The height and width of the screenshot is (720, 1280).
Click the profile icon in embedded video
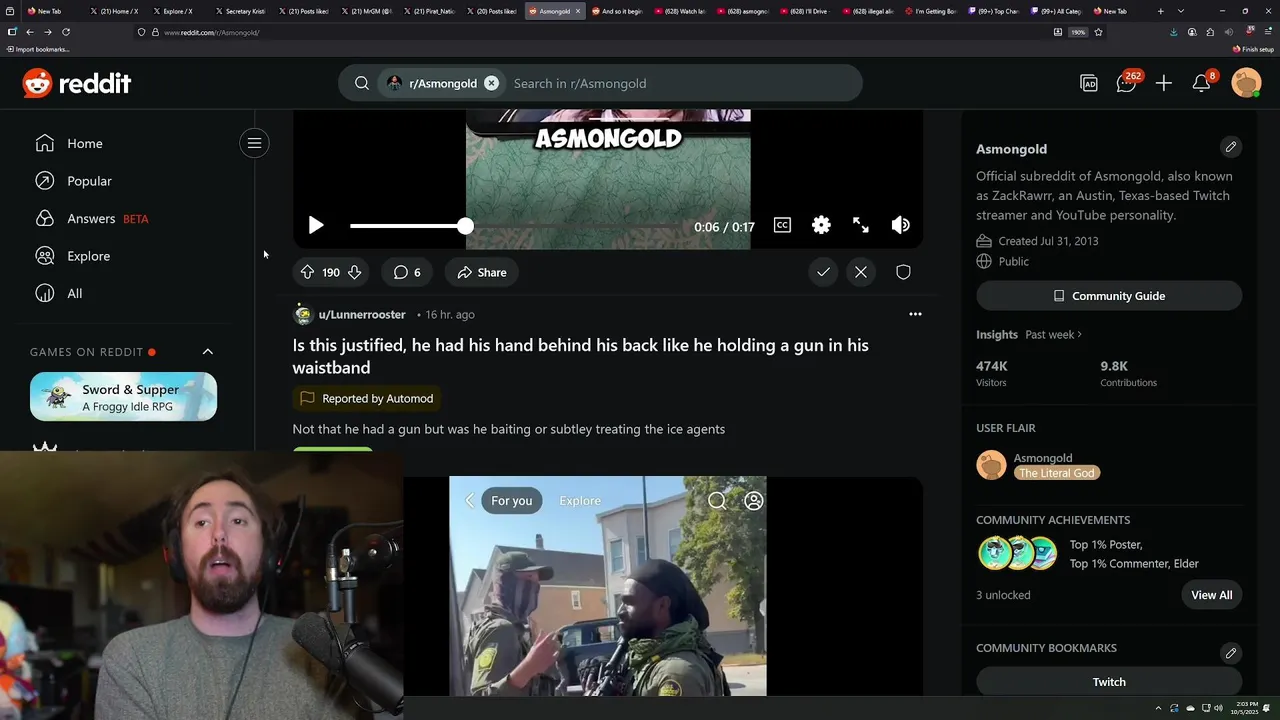pyautogui.click(x=754, y=501)
